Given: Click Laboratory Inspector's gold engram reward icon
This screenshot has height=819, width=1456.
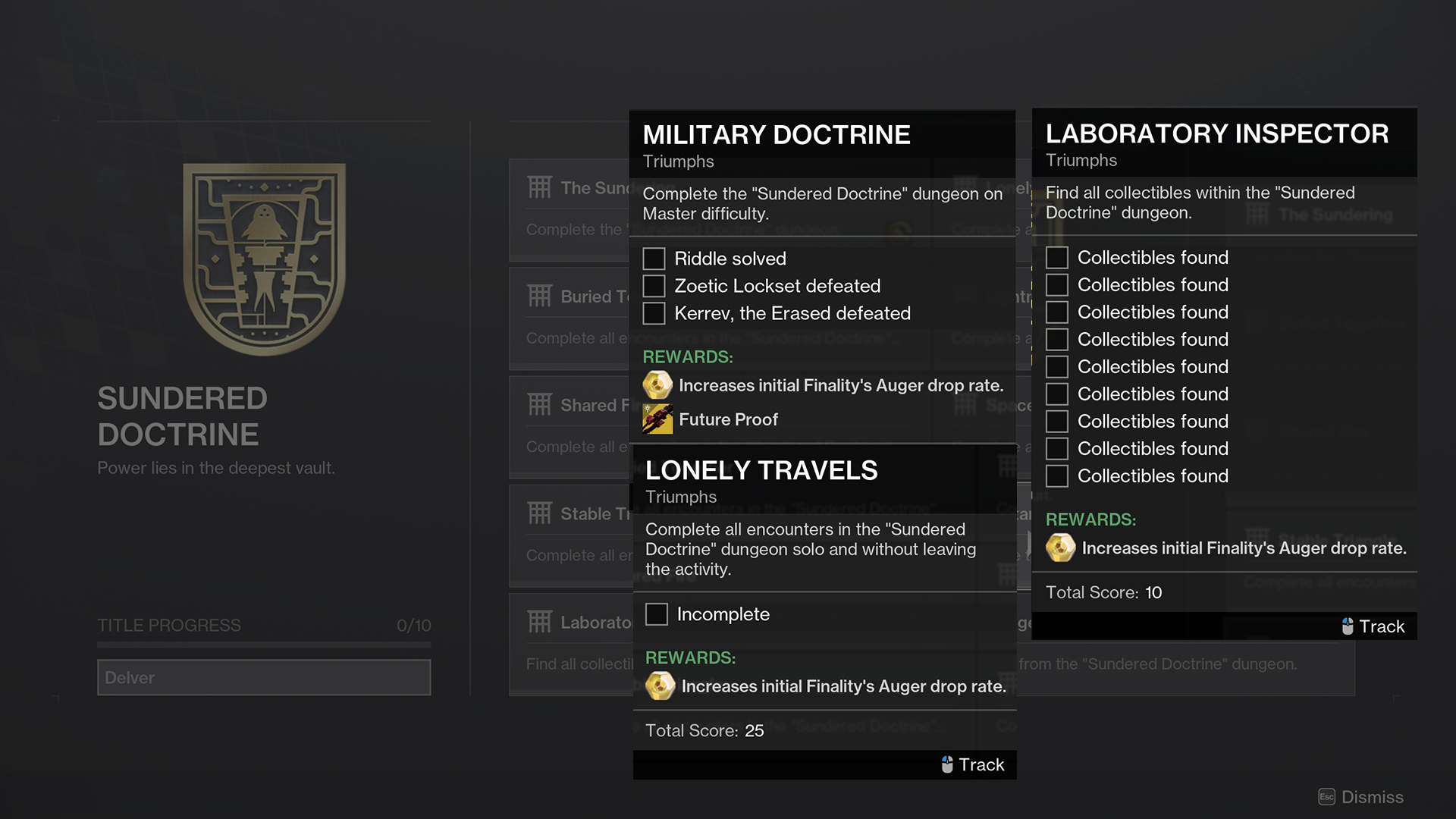Looking at the screenshot, I should [x=1060, y=548].
